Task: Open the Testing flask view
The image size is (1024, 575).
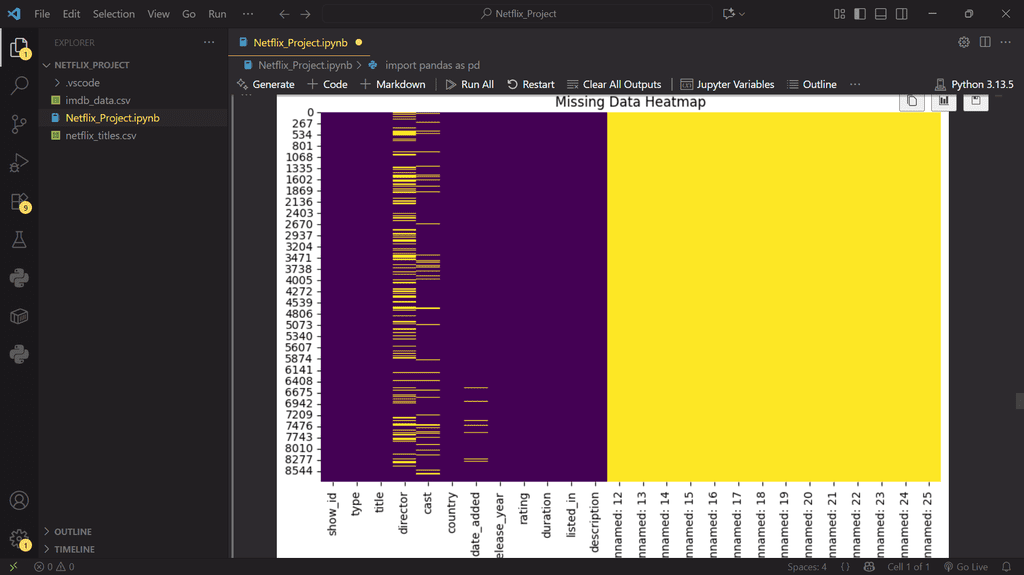Action: pos(19,240)
